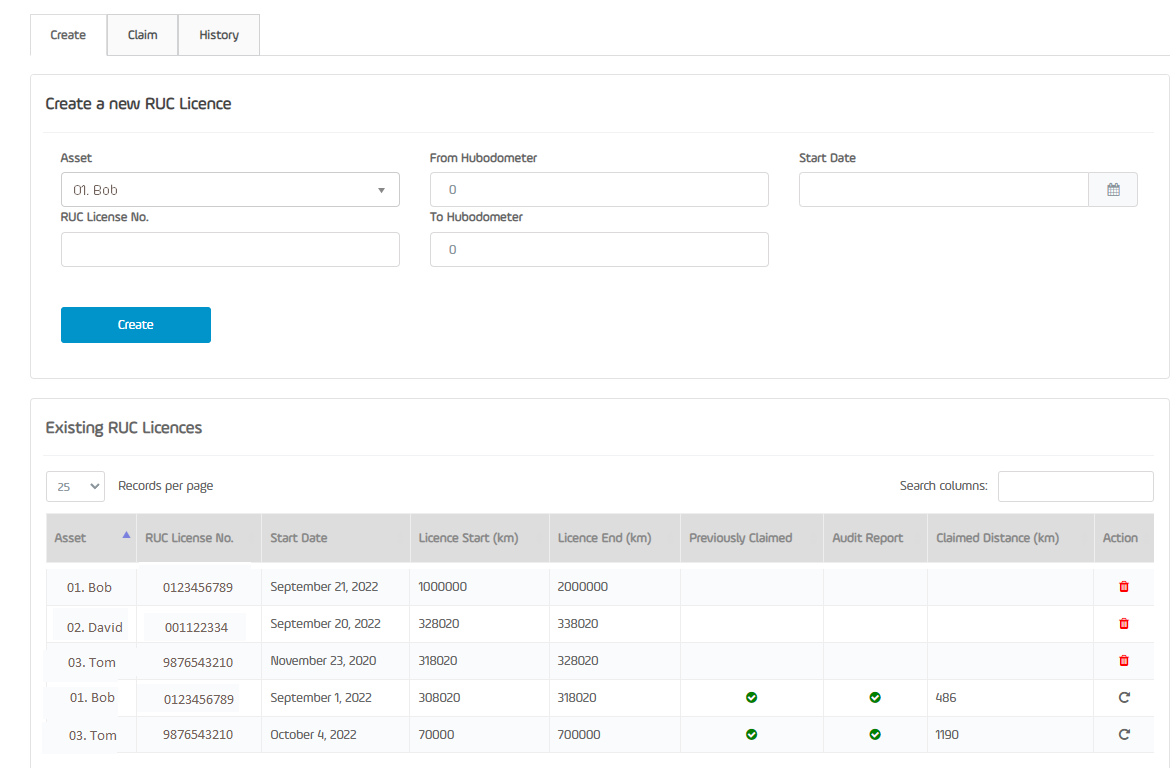The height and width of the screenshot is (768, 1172).
Task: Click the September 20, 2022 start date
Action: tap(325, 624)
